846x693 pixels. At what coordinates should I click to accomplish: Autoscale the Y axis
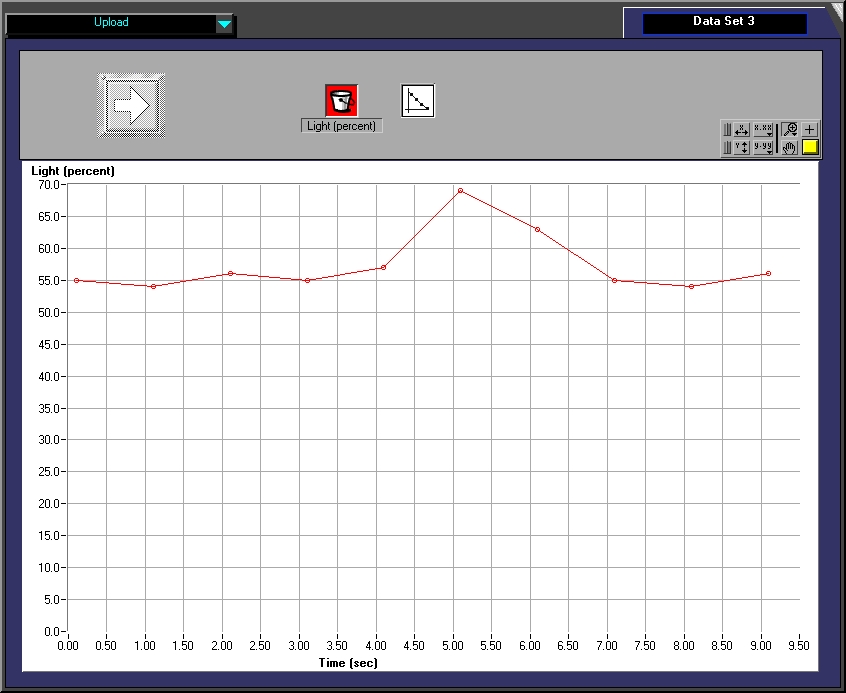click(x=741, y=147)
